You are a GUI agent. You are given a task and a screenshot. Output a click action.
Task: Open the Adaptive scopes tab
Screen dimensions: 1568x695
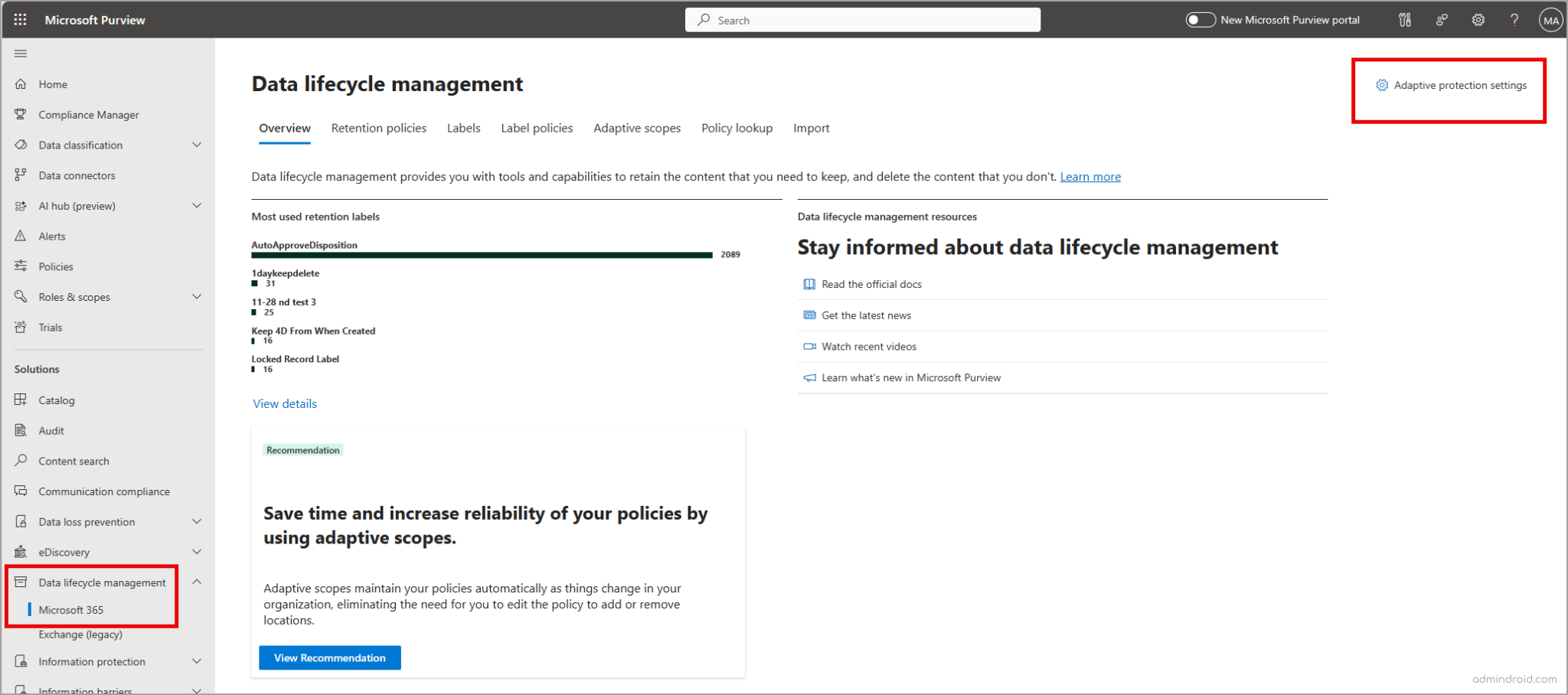[636, 128]
